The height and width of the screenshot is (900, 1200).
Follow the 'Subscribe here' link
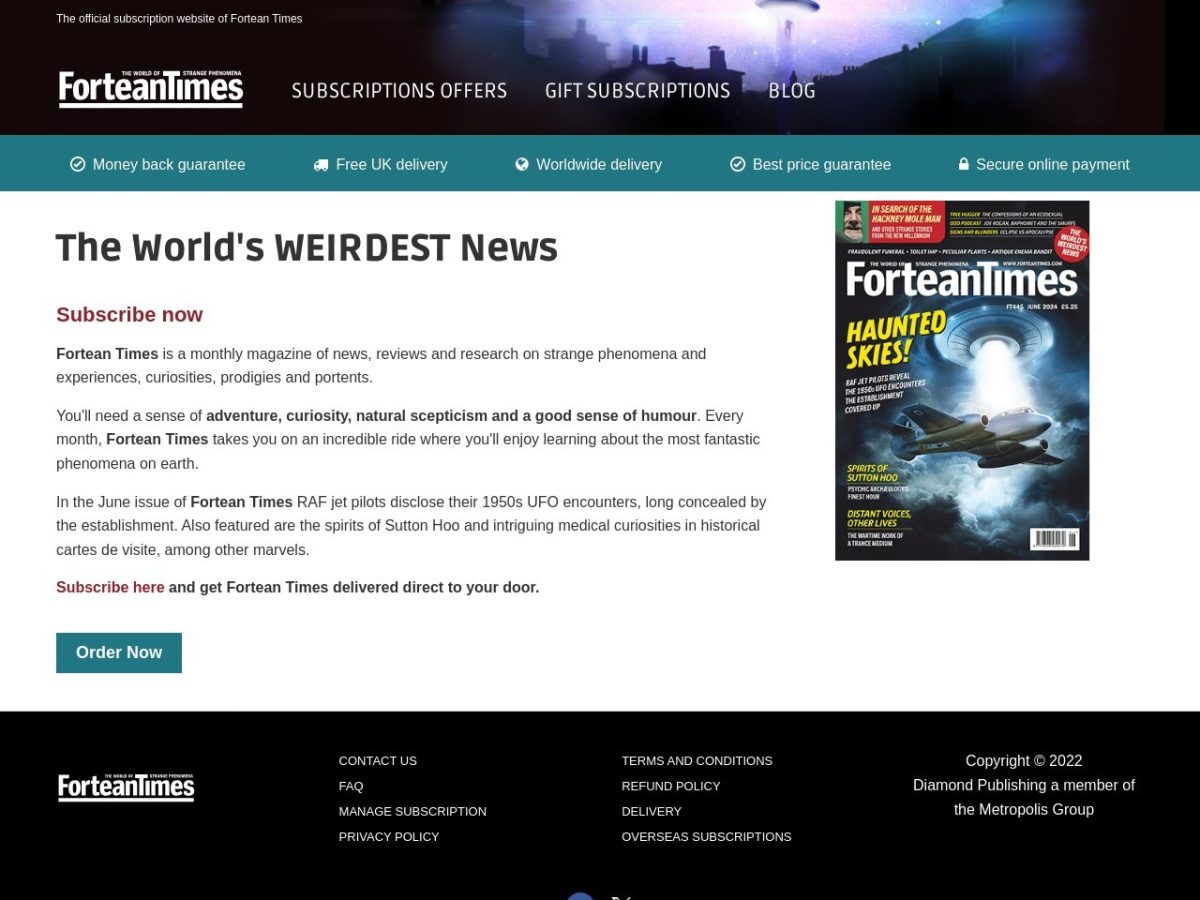coord(110,587)
